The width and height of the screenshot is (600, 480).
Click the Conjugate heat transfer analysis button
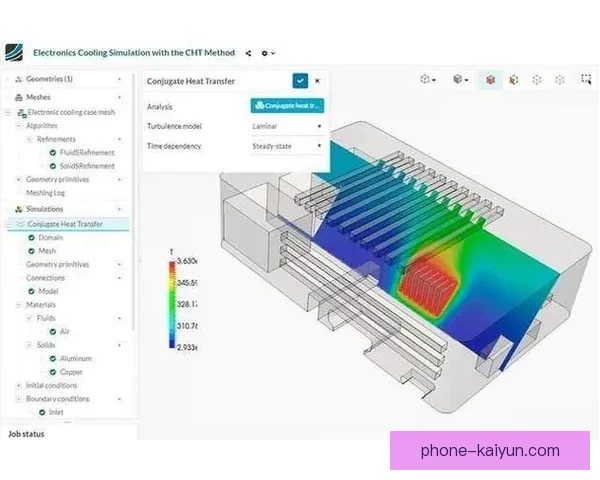click(x=287, y=105)
